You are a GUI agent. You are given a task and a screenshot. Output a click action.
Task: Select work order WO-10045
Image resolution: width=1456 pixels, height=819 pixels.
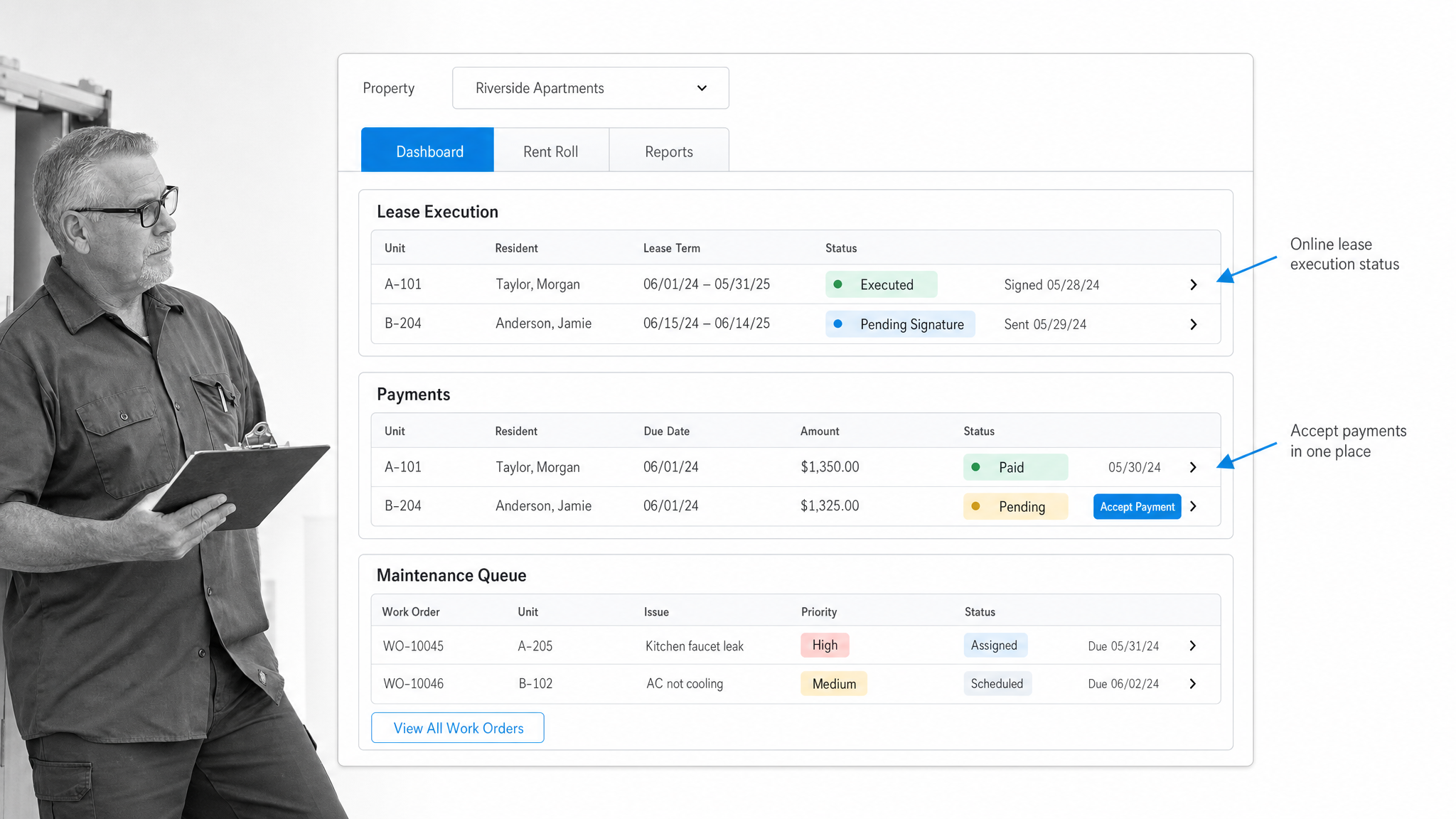click(x=413, y=646)
